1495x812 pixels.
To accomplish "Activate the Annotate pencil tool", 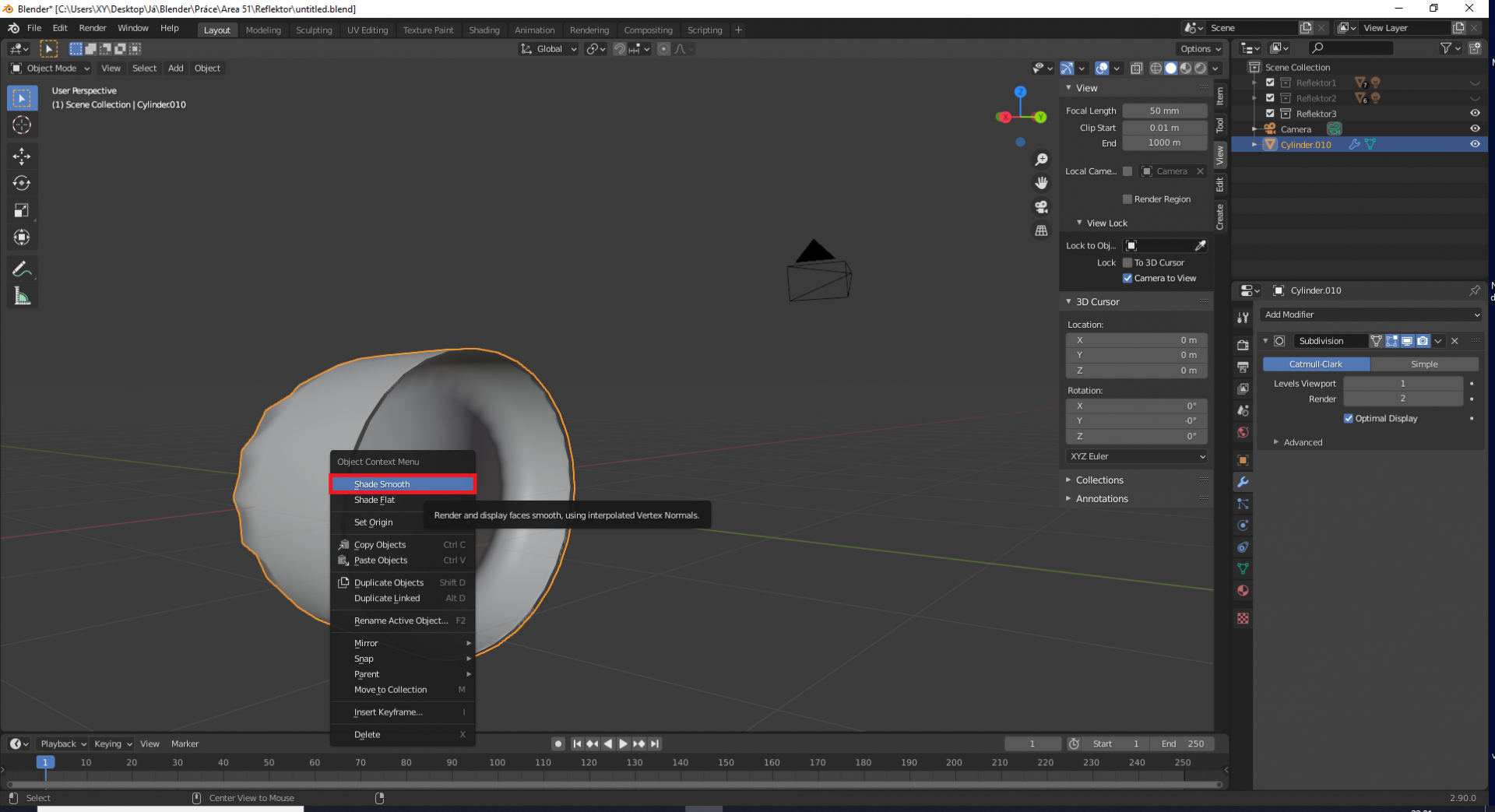I will 21,269.
